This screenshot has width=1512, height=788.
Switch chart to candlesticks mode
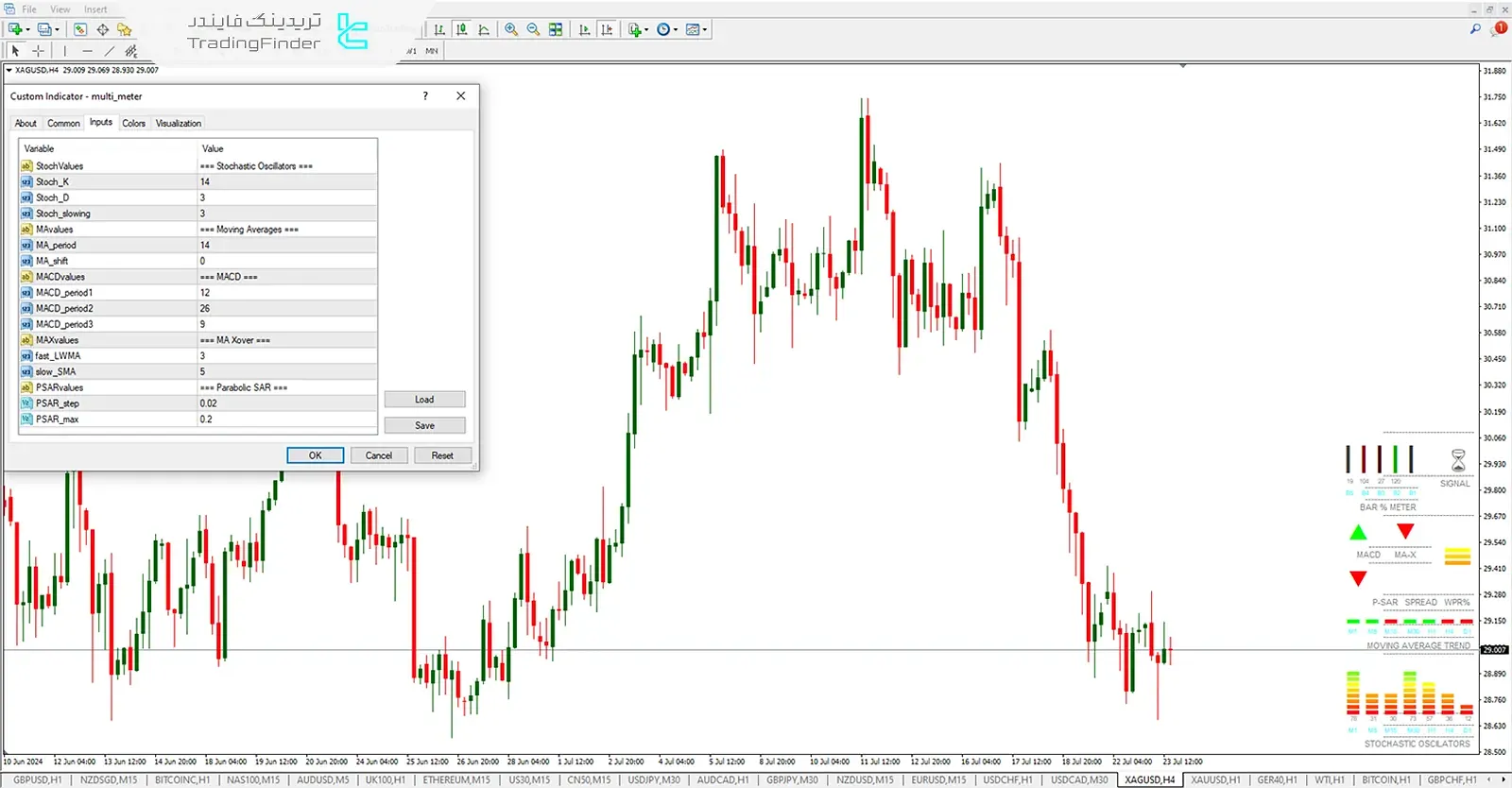pyautogui.click(x=461, y=29)
